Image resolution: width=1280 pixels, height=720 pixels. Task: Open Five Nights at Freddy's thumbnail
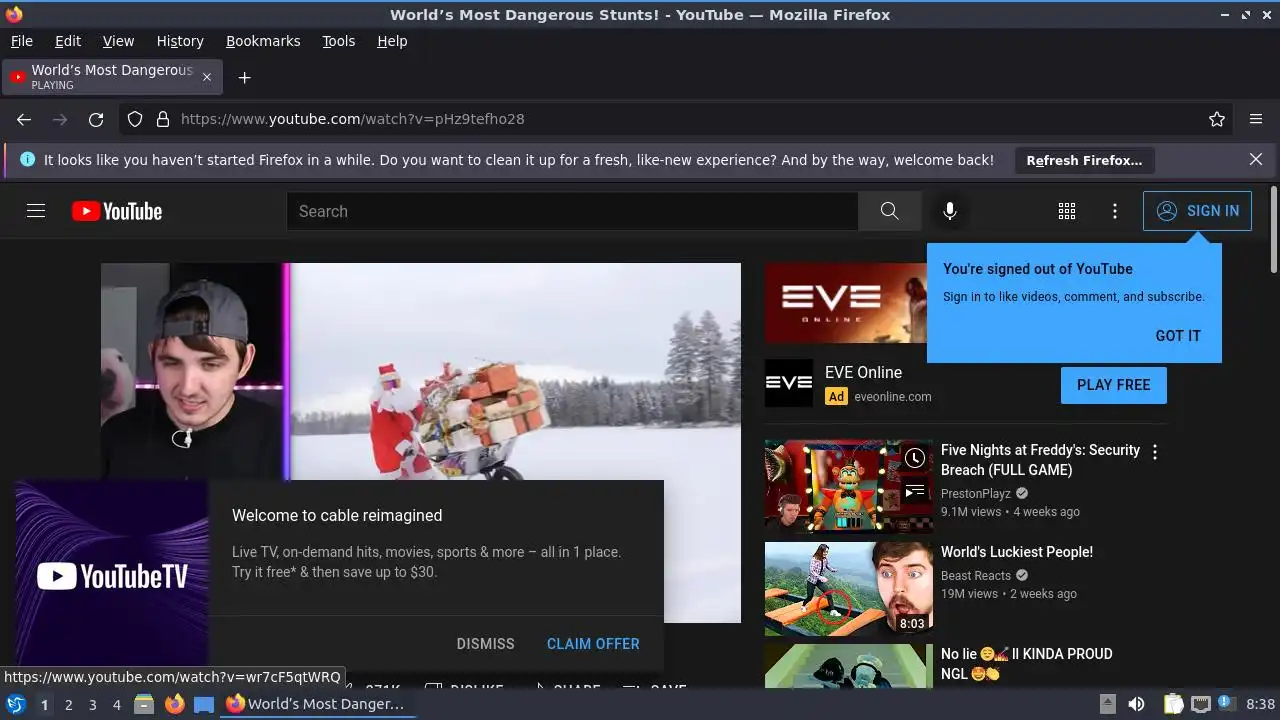click(x=849, y=487)
